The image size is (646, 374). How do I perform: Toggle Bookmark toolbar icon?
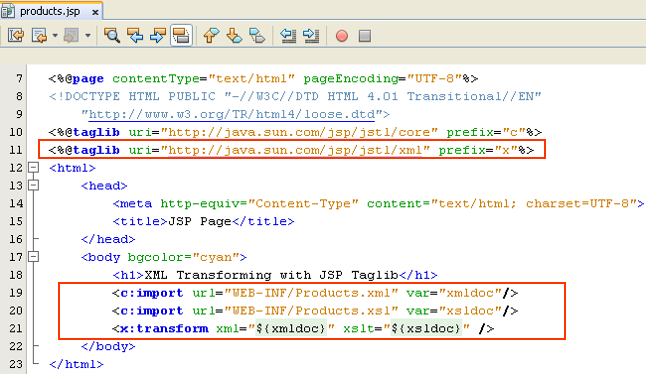tap(257, 36)
